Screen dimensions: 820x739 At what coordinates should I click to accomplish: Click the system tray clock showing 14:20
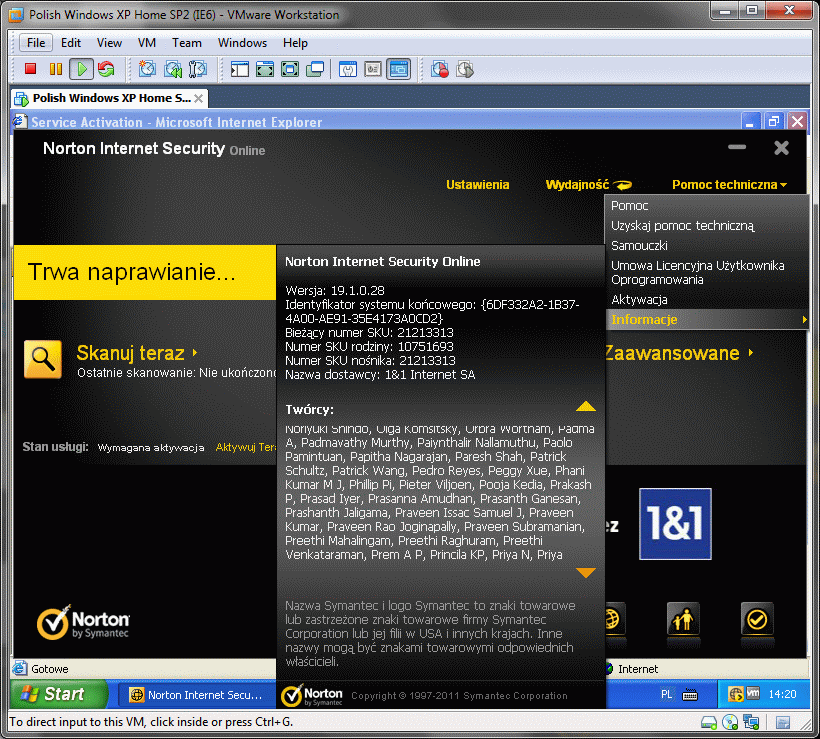[782, 694]
